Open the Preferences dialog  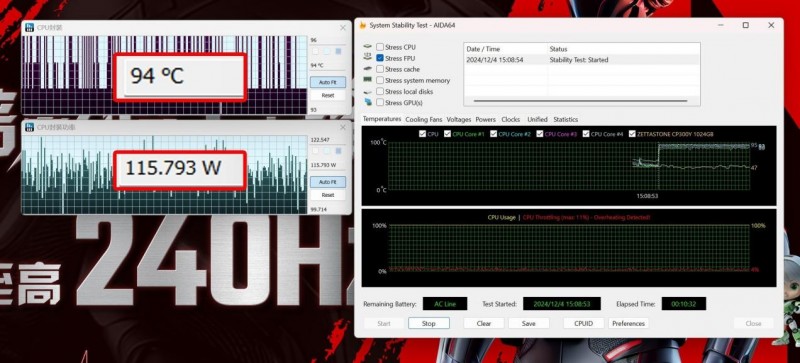pos(629,323)
